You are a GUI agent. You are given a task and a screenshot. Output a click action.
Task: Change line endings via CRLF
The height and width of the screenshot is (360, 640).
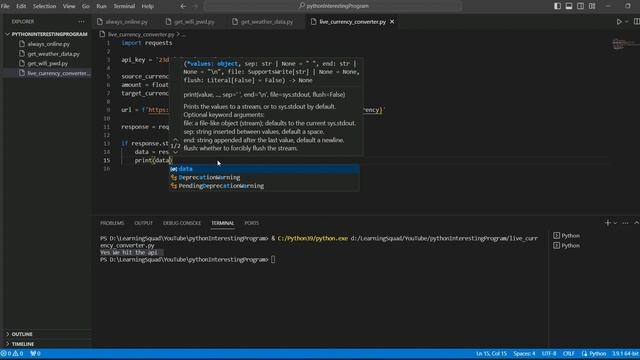point(569,354)
